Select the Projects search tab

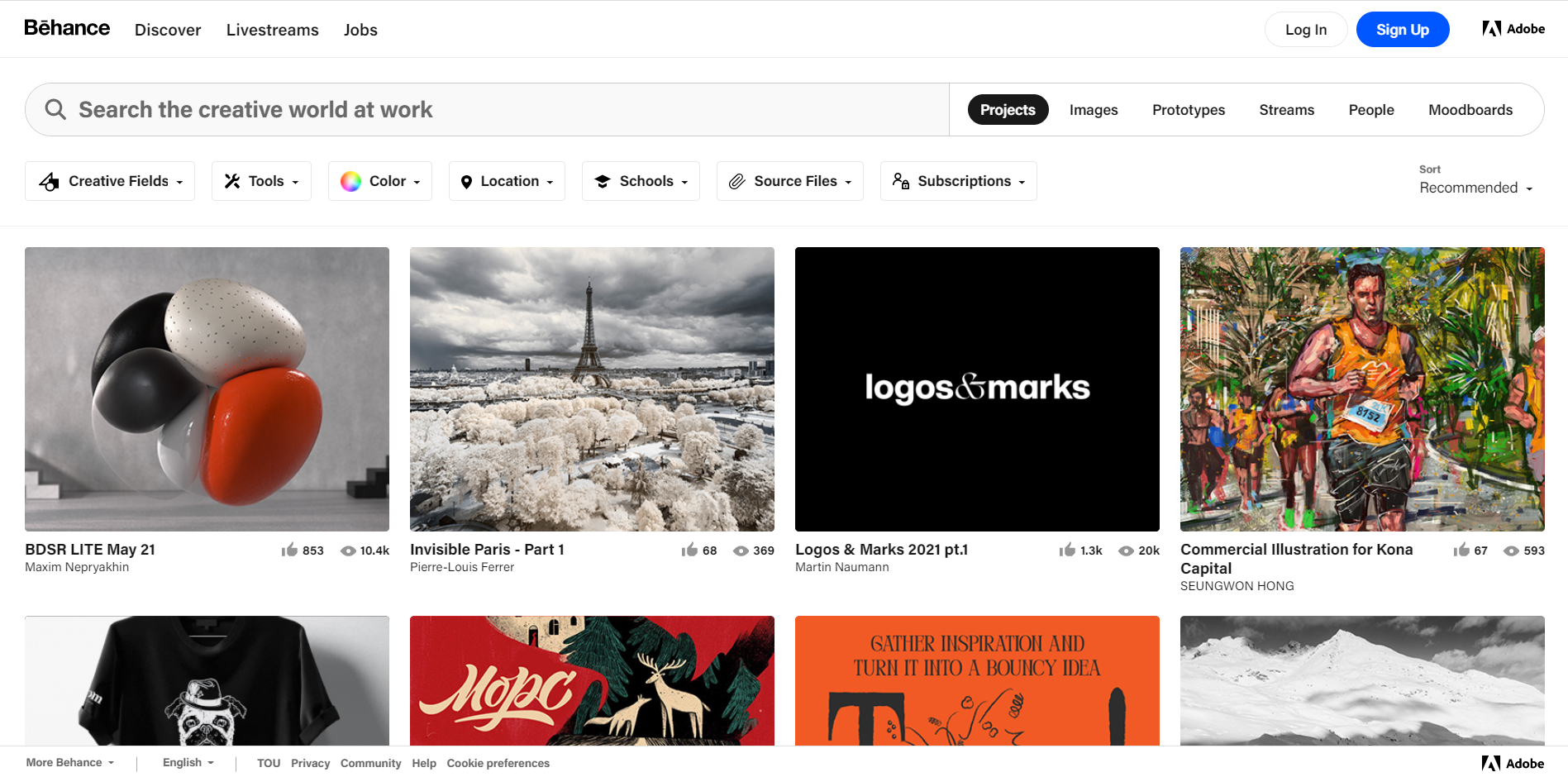click(x=1008, y=110)
